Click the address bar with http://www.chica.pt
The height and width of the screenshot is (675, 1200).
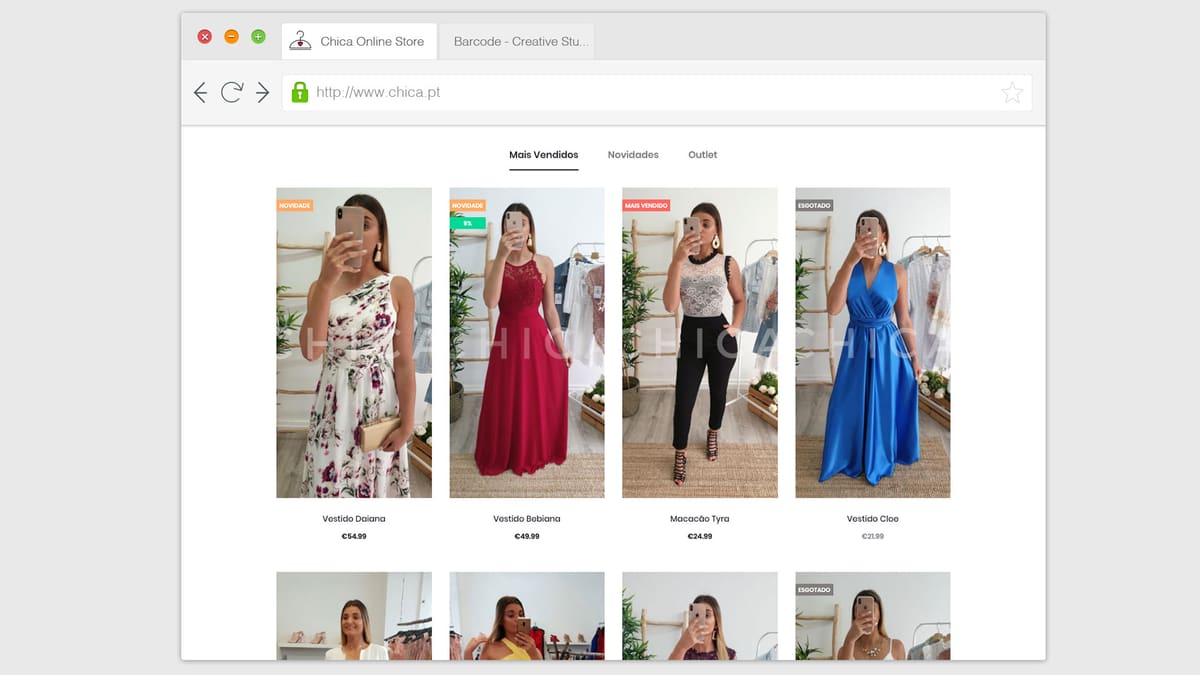click(657, 93)
